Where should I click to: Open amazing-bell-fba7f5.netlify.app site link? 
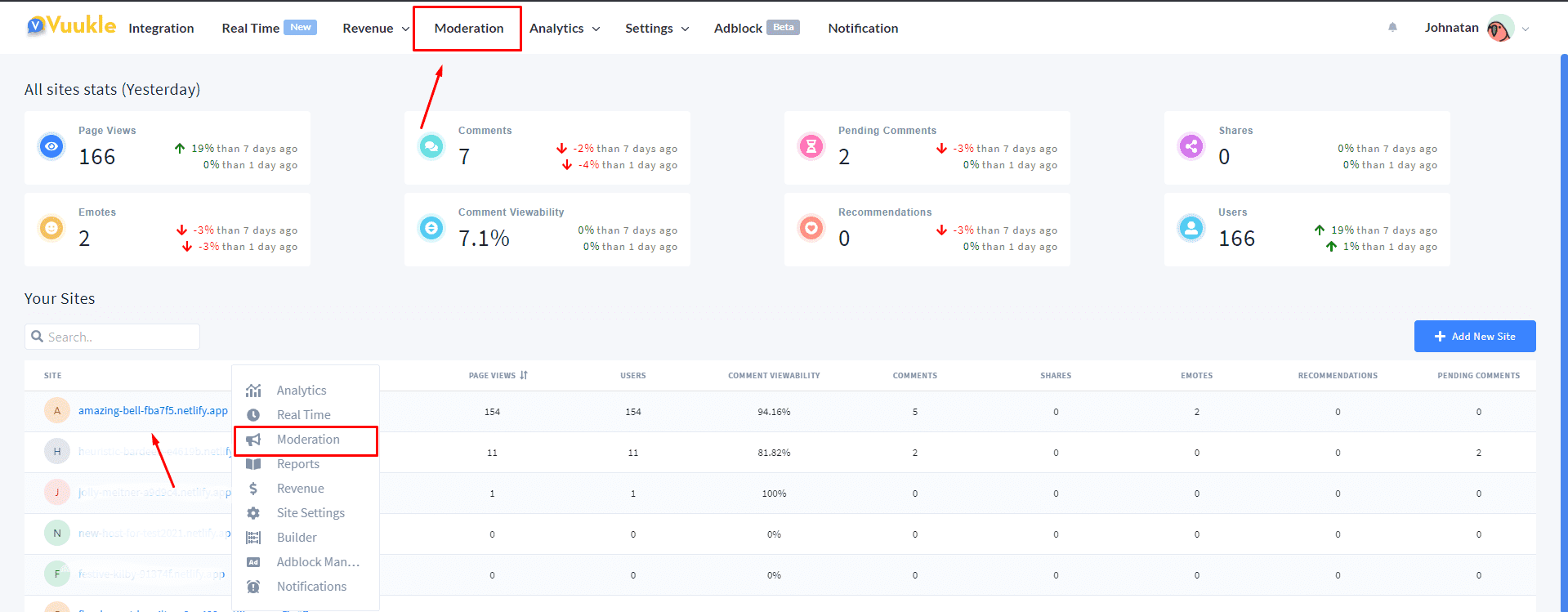click(153, 410)
